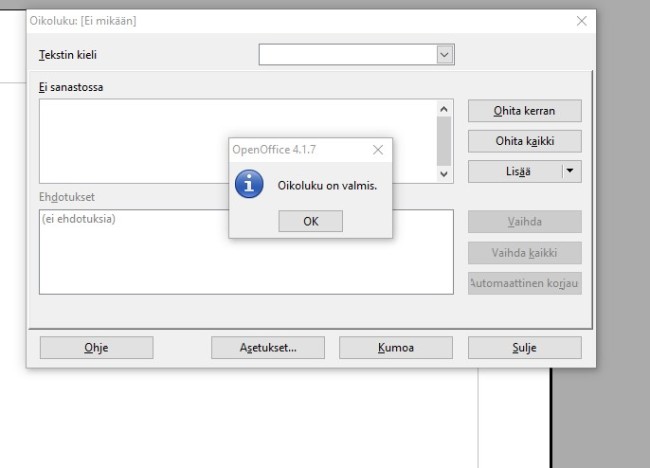Image resolution: width=650 pixels, height=468 pixels.
Task: Click the Vaihda button
Action: [x=524, y=221]
